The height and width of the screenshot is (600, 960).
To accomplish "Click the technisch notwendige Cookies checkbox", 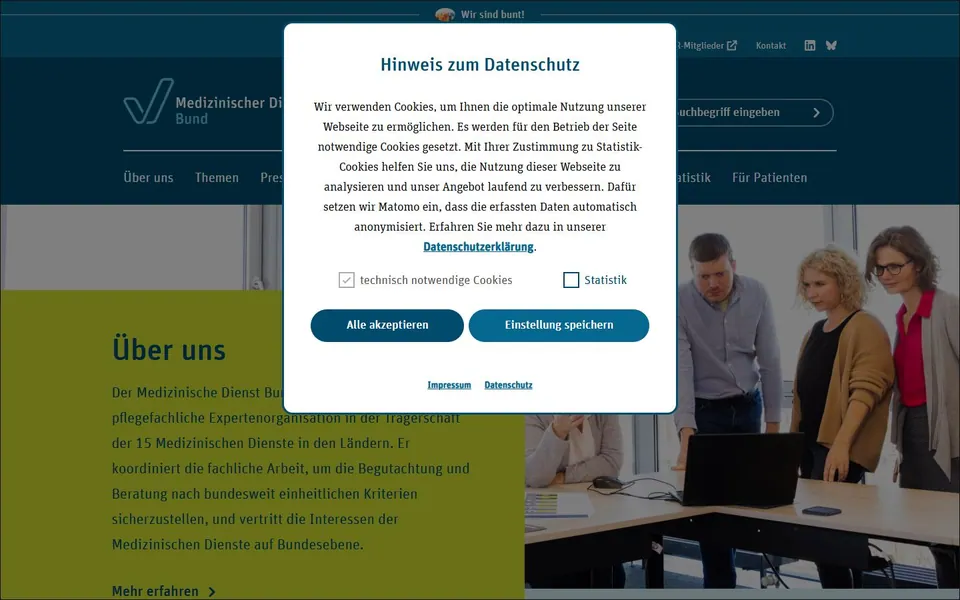I will 347,280.
